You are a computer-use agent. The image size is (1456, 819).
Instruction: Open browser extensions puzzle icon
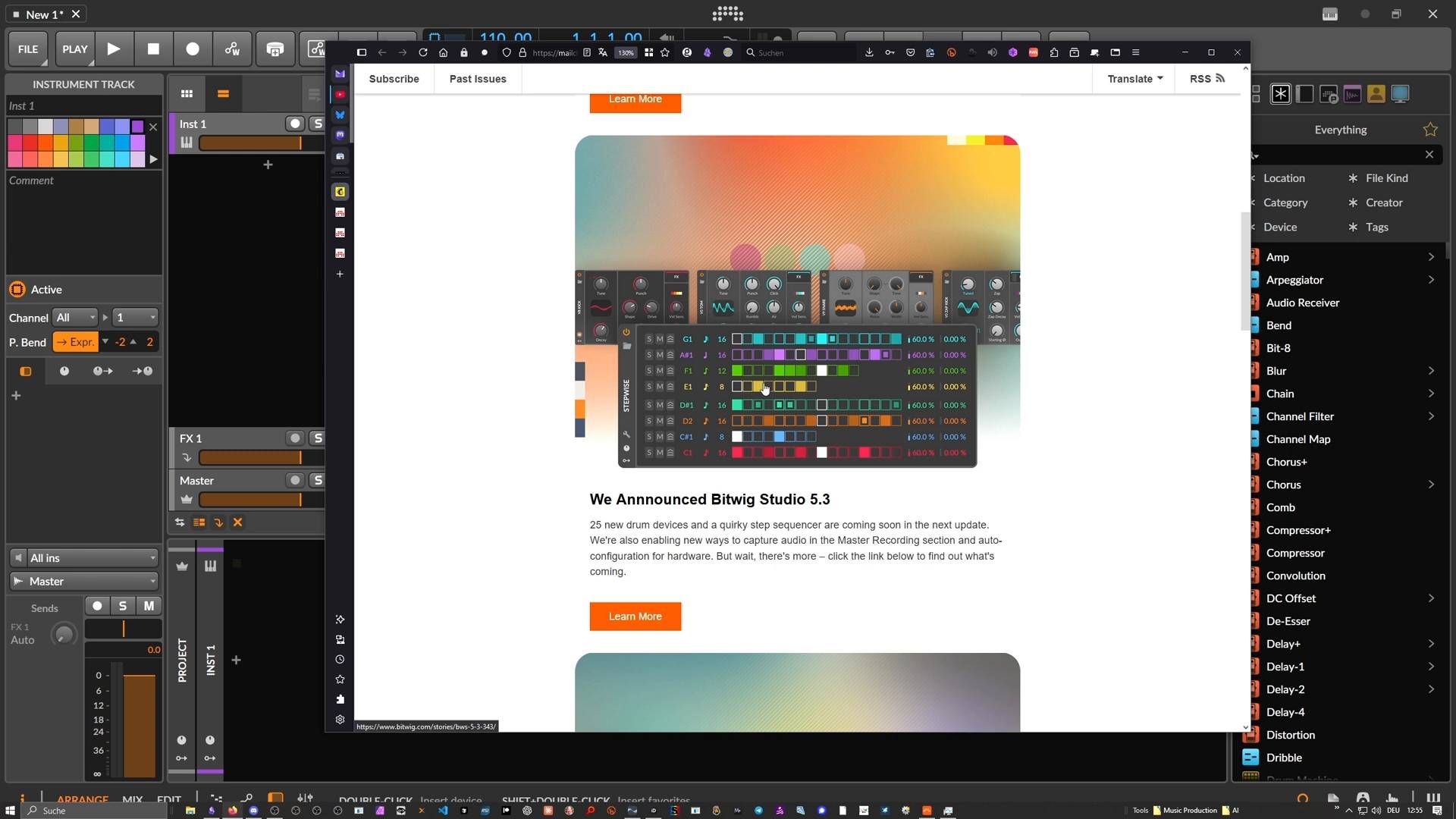tap(1054, 52)
